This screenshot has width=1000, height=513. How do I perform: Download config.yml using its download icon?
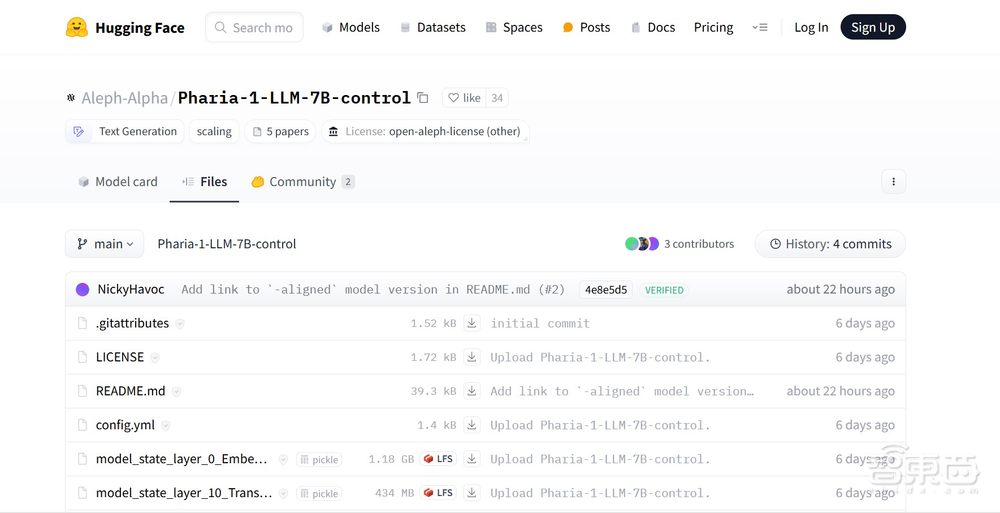tap(472, 425)
